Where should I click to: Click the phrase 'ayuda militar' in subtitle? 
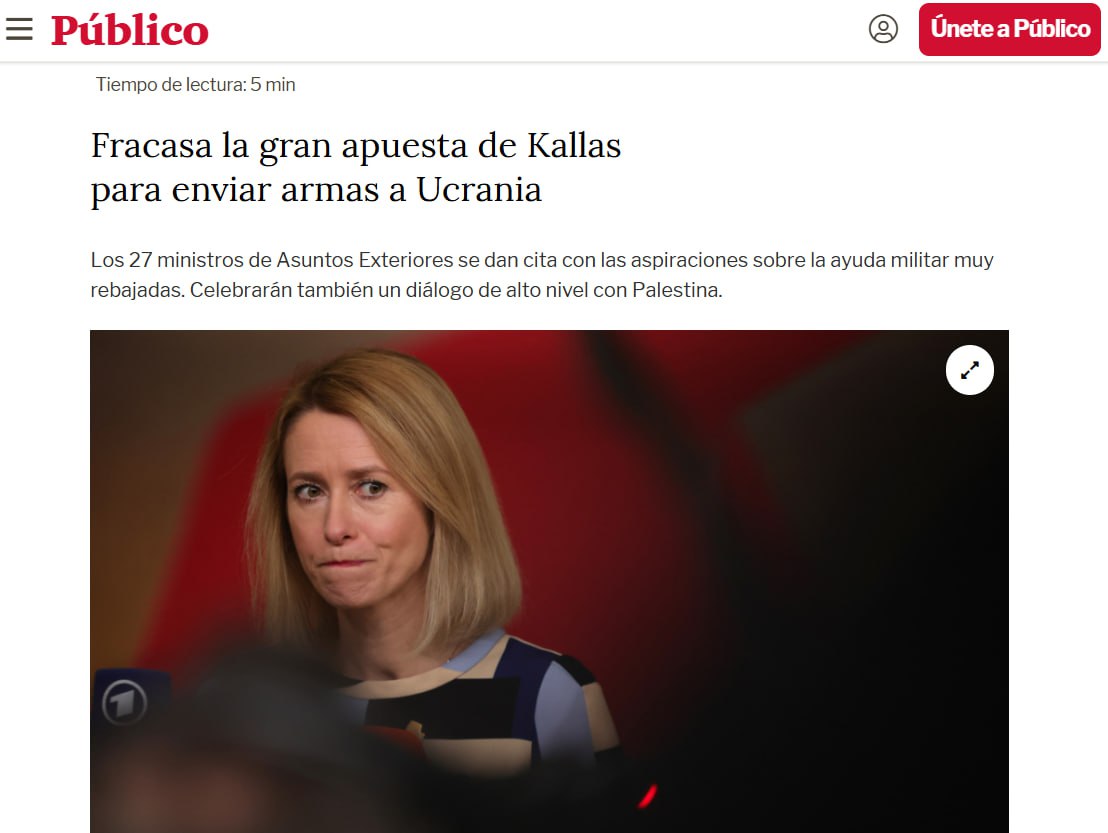pos(889,260)
